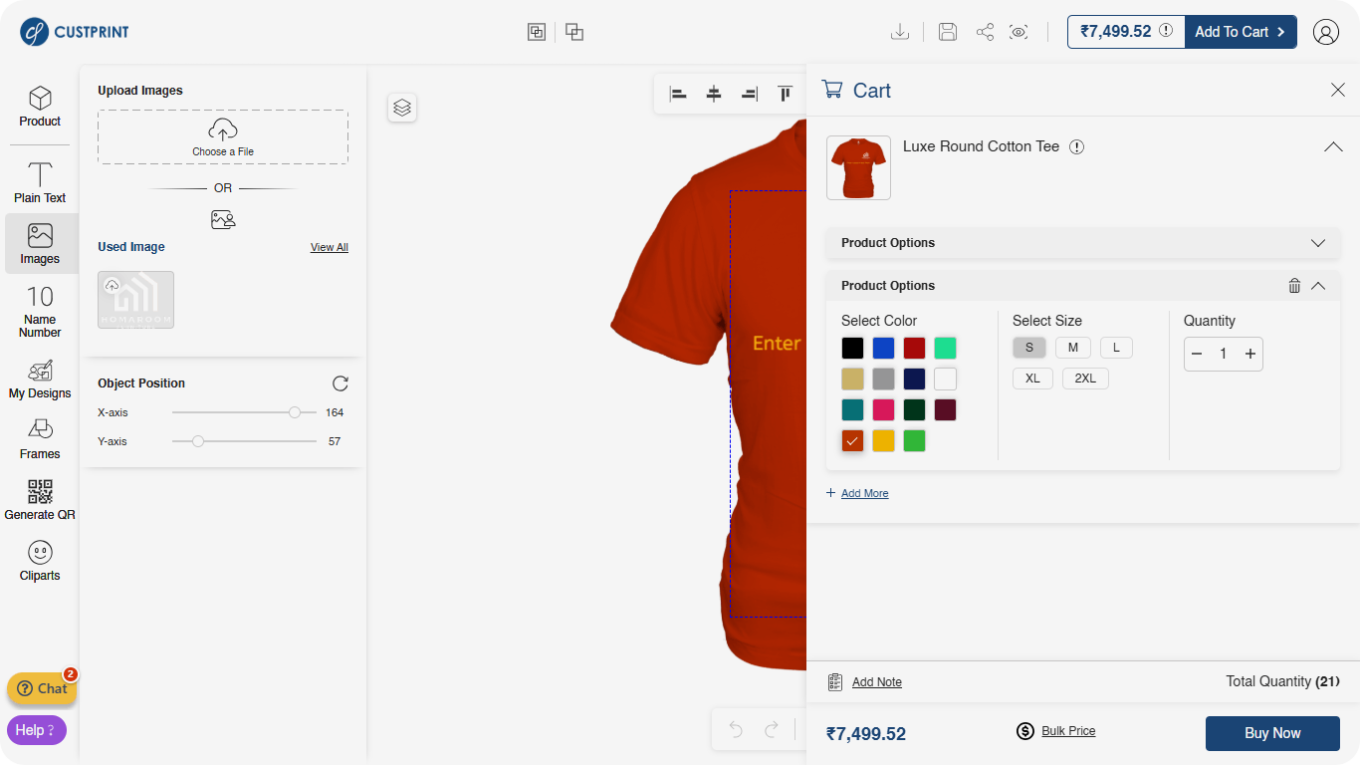Open the Generate QR tool

(x=40, y=500)
